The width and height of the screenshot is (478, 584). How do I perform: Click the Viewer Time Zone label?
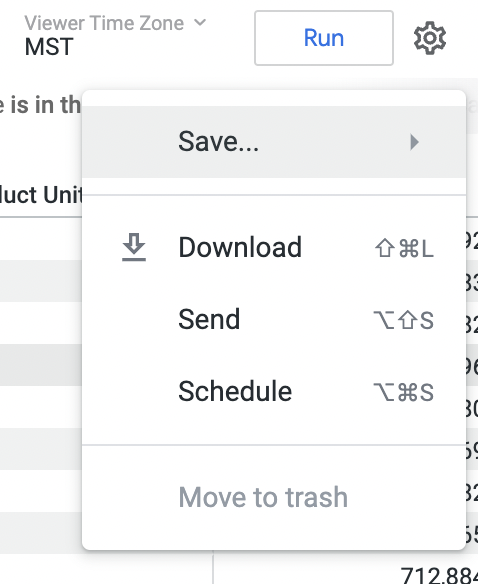click(104, 23)
